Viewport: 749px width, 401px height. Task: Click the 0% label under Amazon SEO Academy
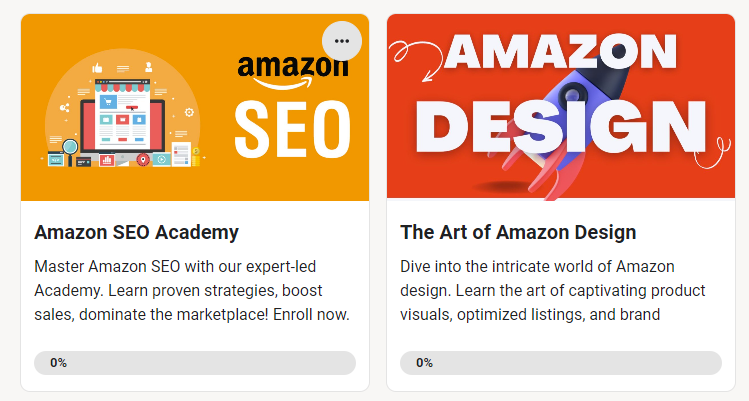pyautogui.click(x=58, y=363)
